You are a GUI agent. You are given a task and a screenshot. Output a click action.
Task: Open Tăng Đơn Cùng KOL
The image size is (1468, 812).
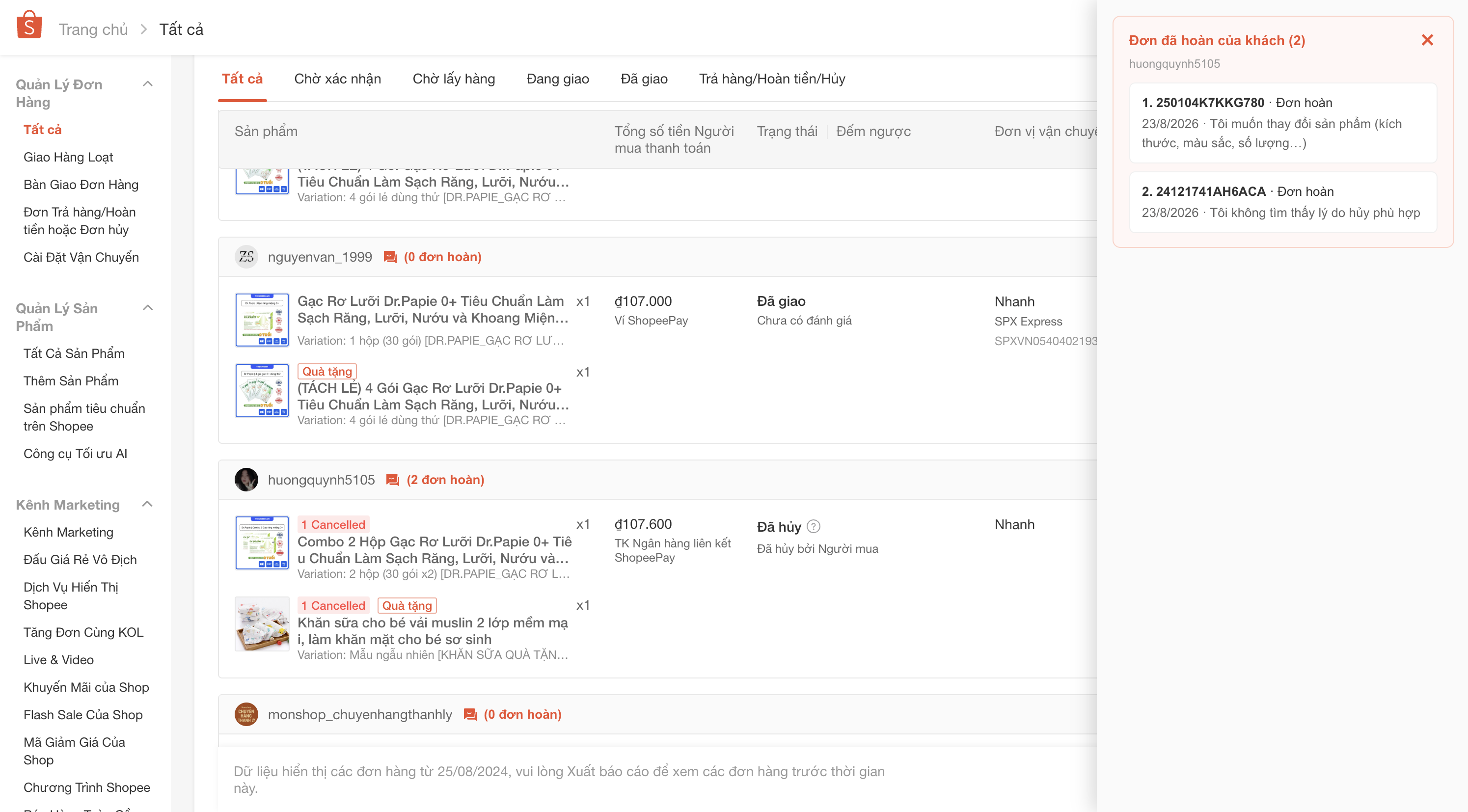point(84,633)
